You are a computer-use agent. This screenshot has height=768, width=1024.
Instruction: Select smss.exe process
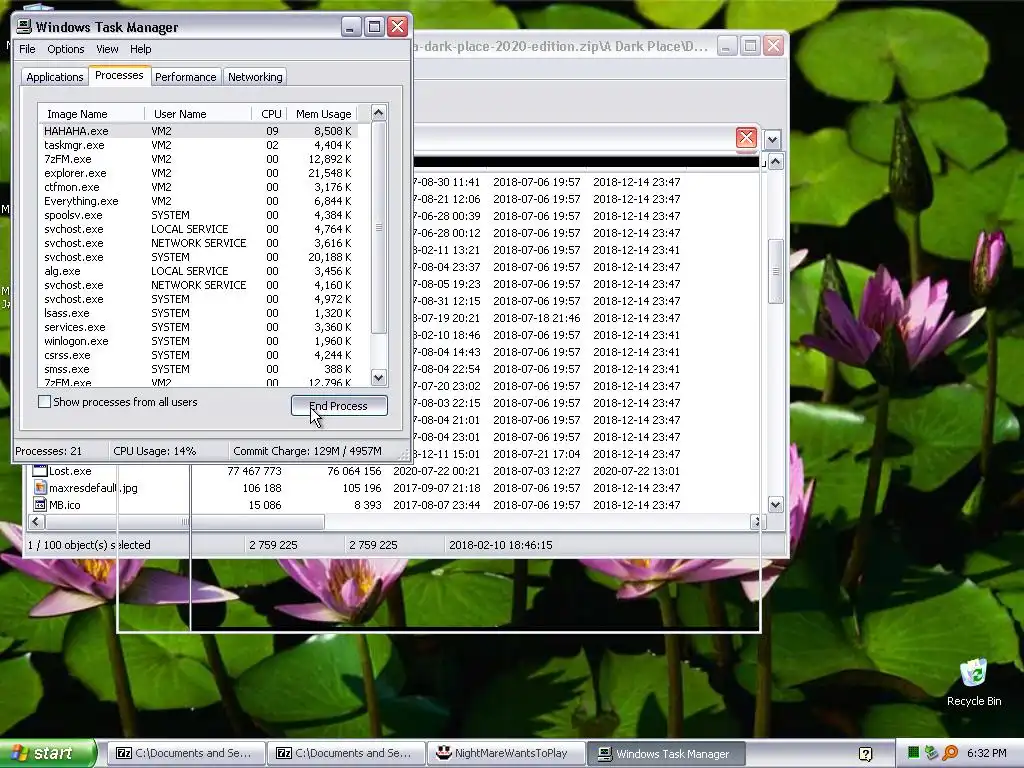(x=199, y=369)
